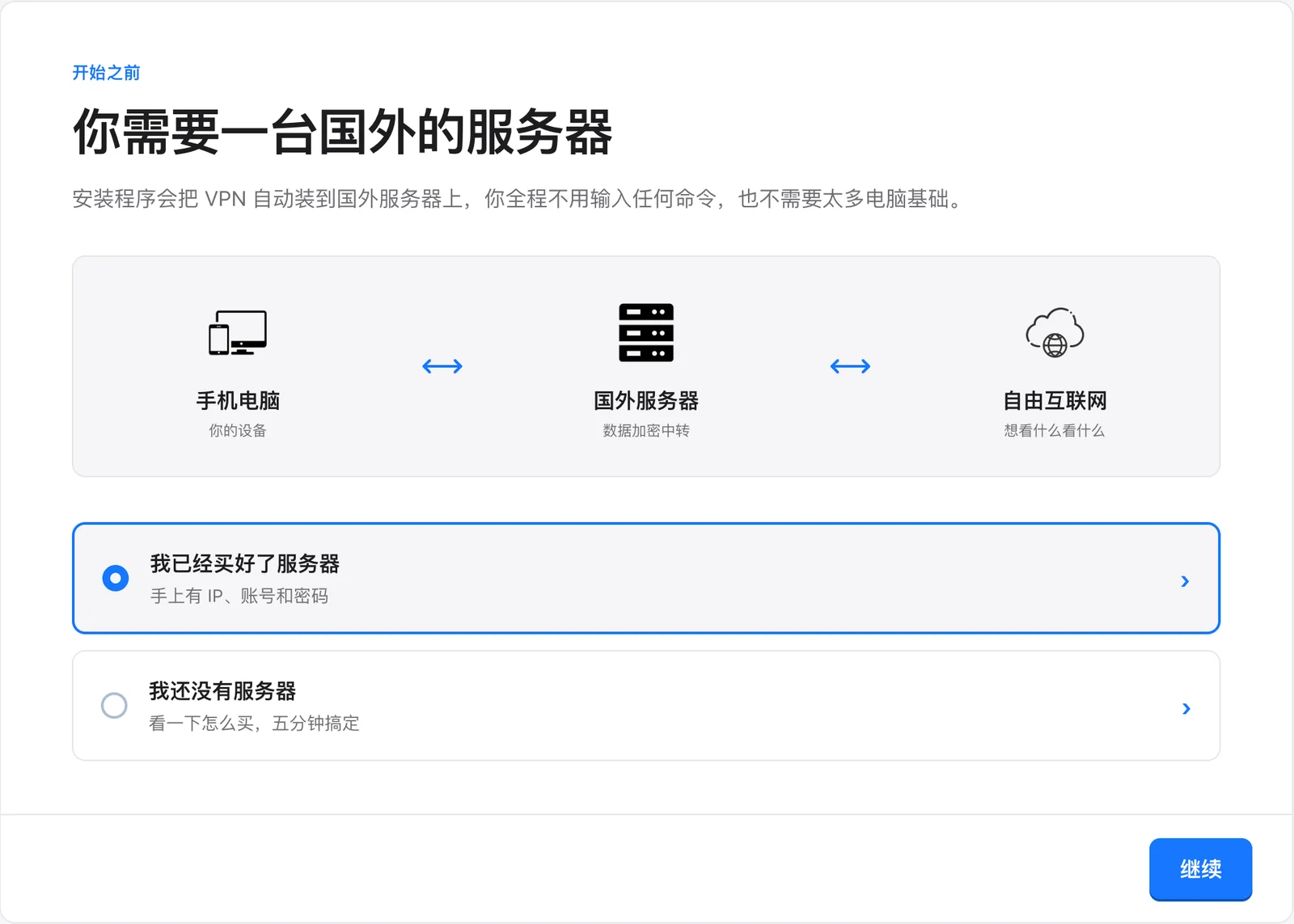Click the cloud globe free internet icon
Image resolution: width=1294 pixels, height=924 pixels.
pos(1055,333)
